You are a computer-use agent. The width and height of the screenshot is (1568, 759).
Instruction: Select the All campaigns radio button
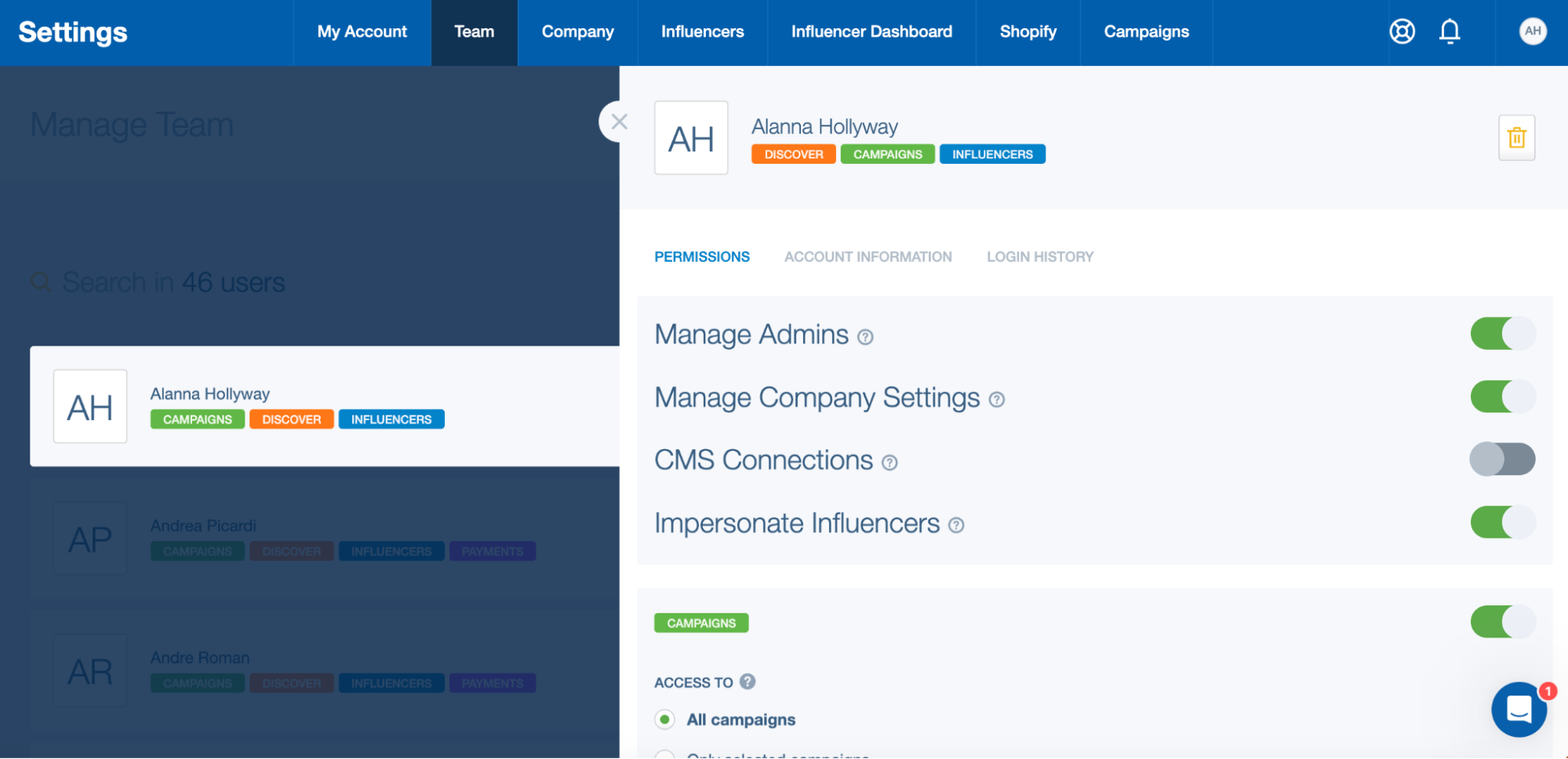coord(664,719)
